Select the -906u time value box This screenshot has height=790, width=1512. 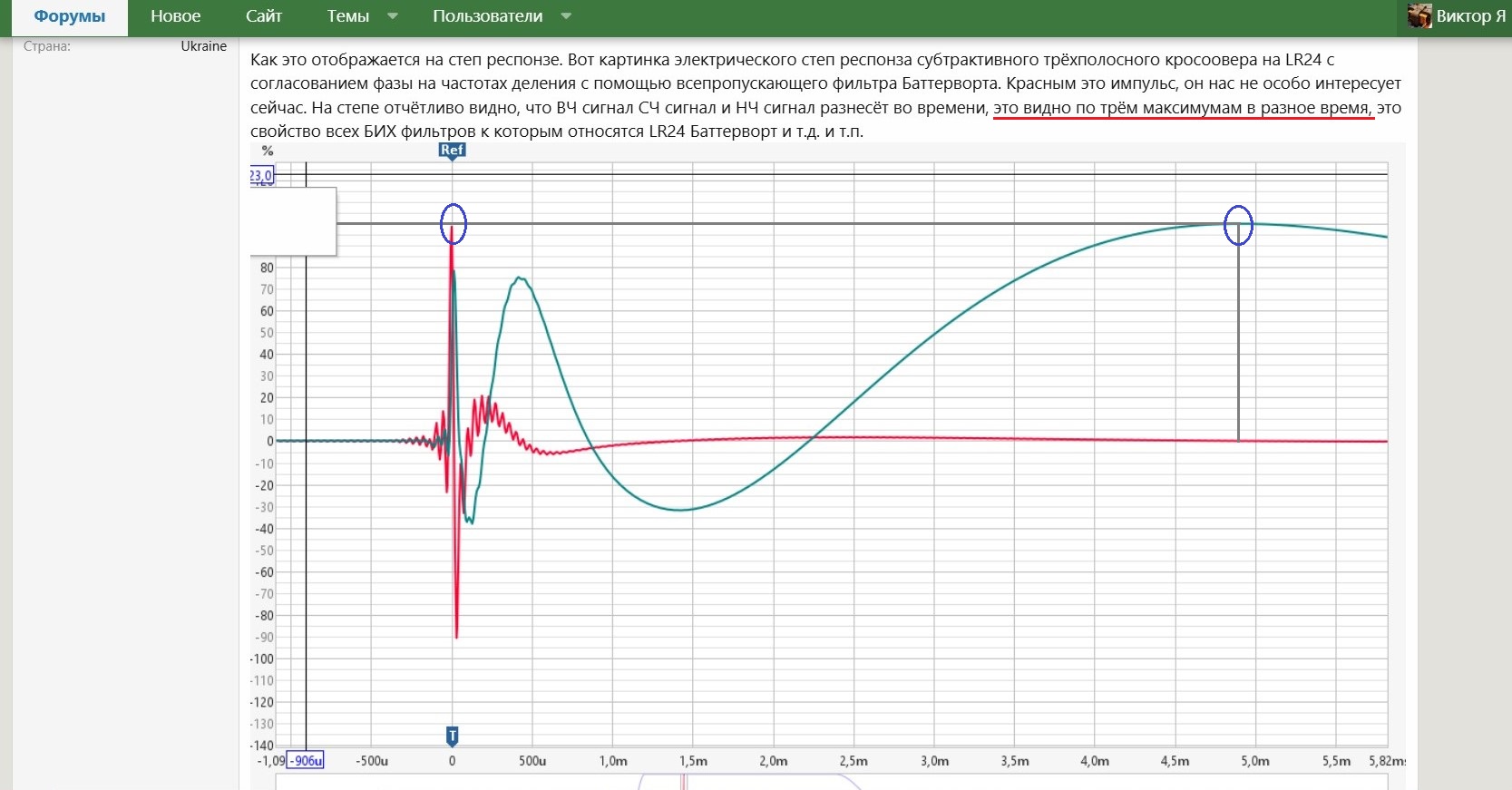tap(306, 761)
